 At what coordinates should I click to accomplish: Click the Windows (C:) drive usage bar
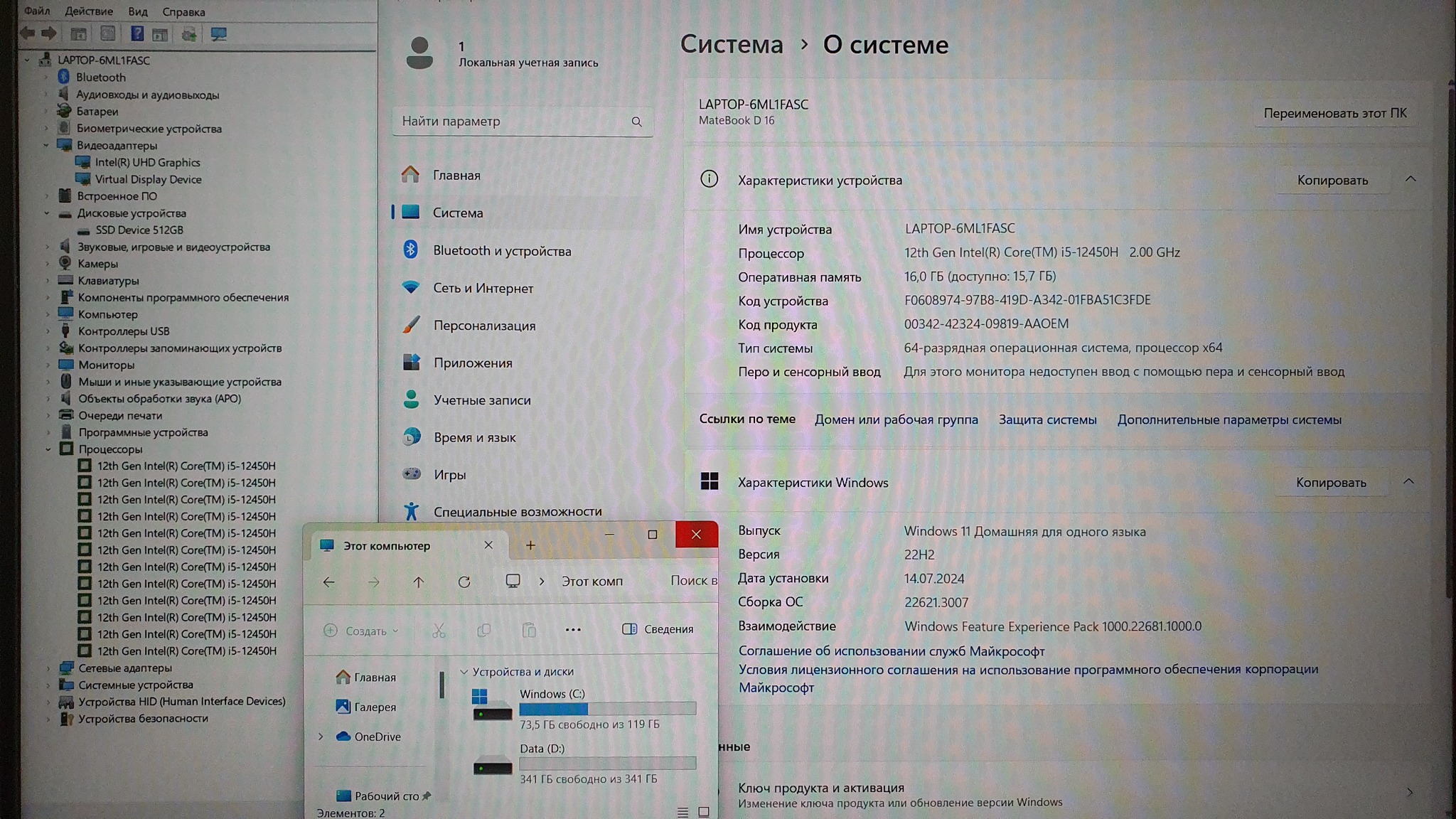click(x=607, y=709)
